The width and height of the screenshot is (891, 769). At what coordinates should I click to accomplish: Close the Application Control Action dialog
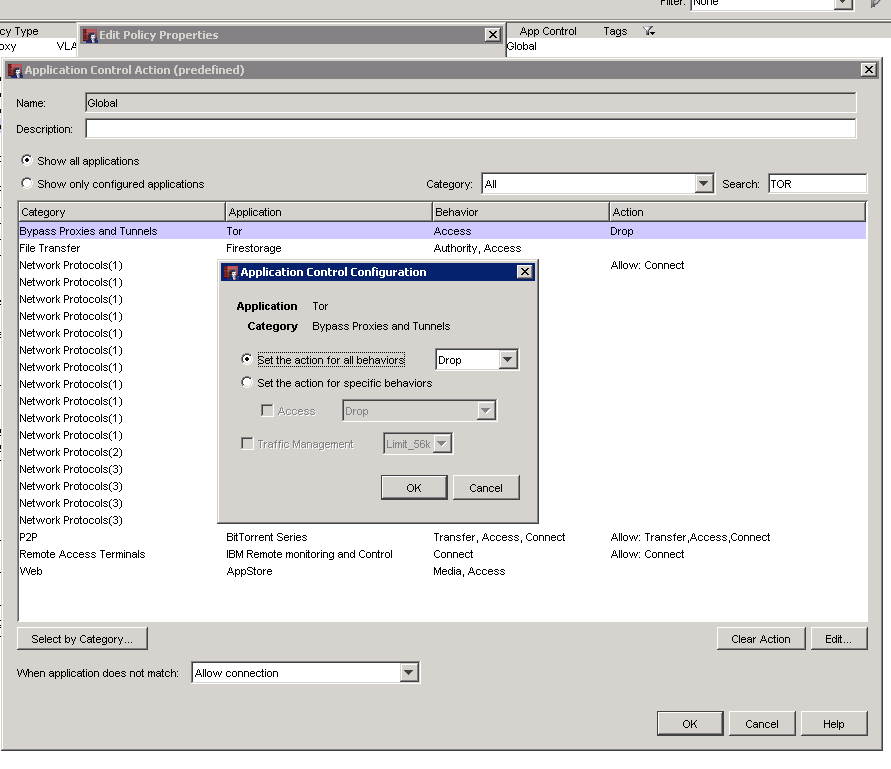tap(867, 70)
